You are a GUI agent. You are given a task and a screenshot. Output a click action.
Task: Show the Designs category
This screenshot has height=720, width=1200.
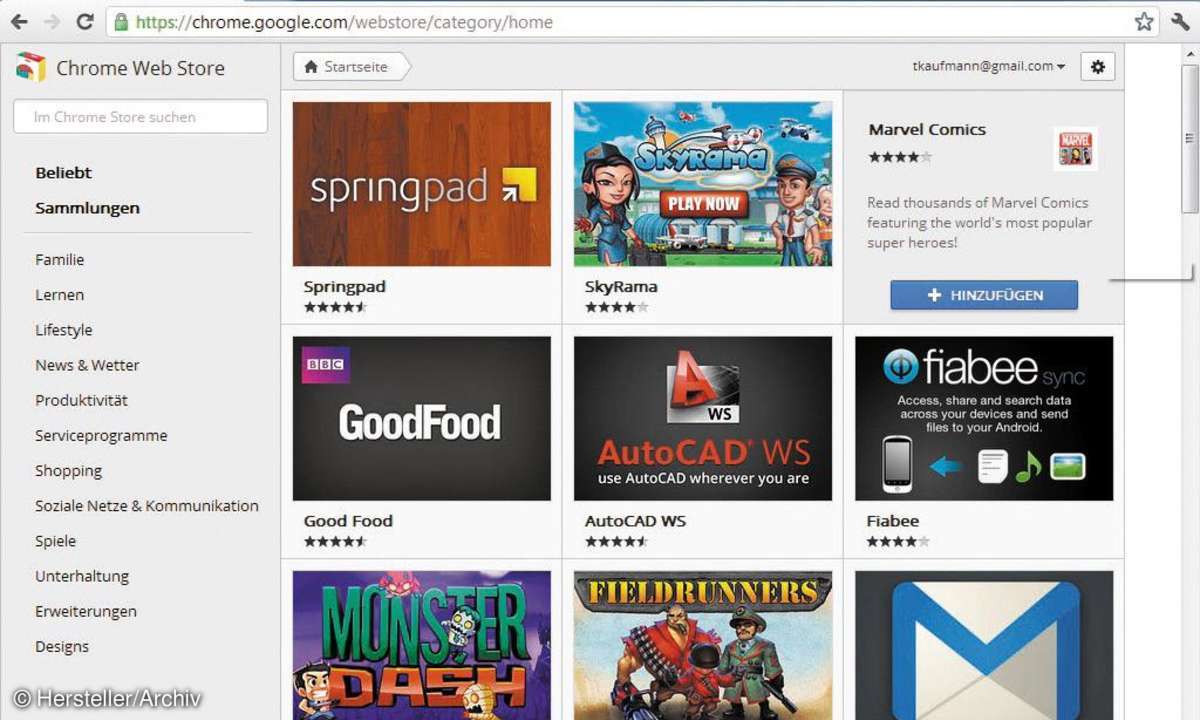pos(62,647)
